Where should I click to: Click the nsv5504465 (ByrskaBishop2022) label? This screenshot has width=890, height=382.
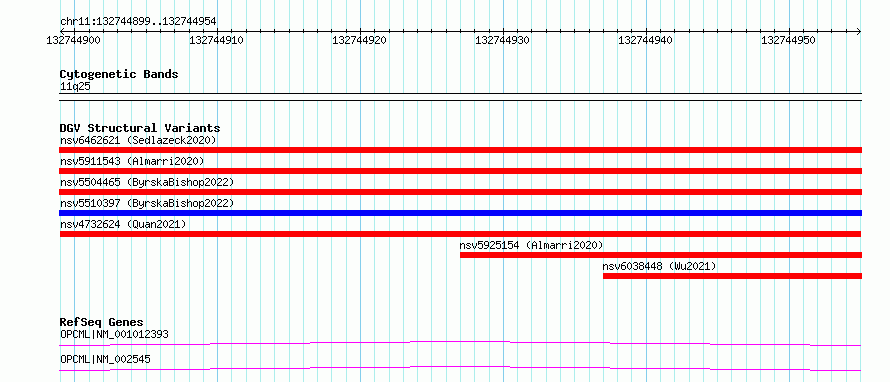pos(147,182)
